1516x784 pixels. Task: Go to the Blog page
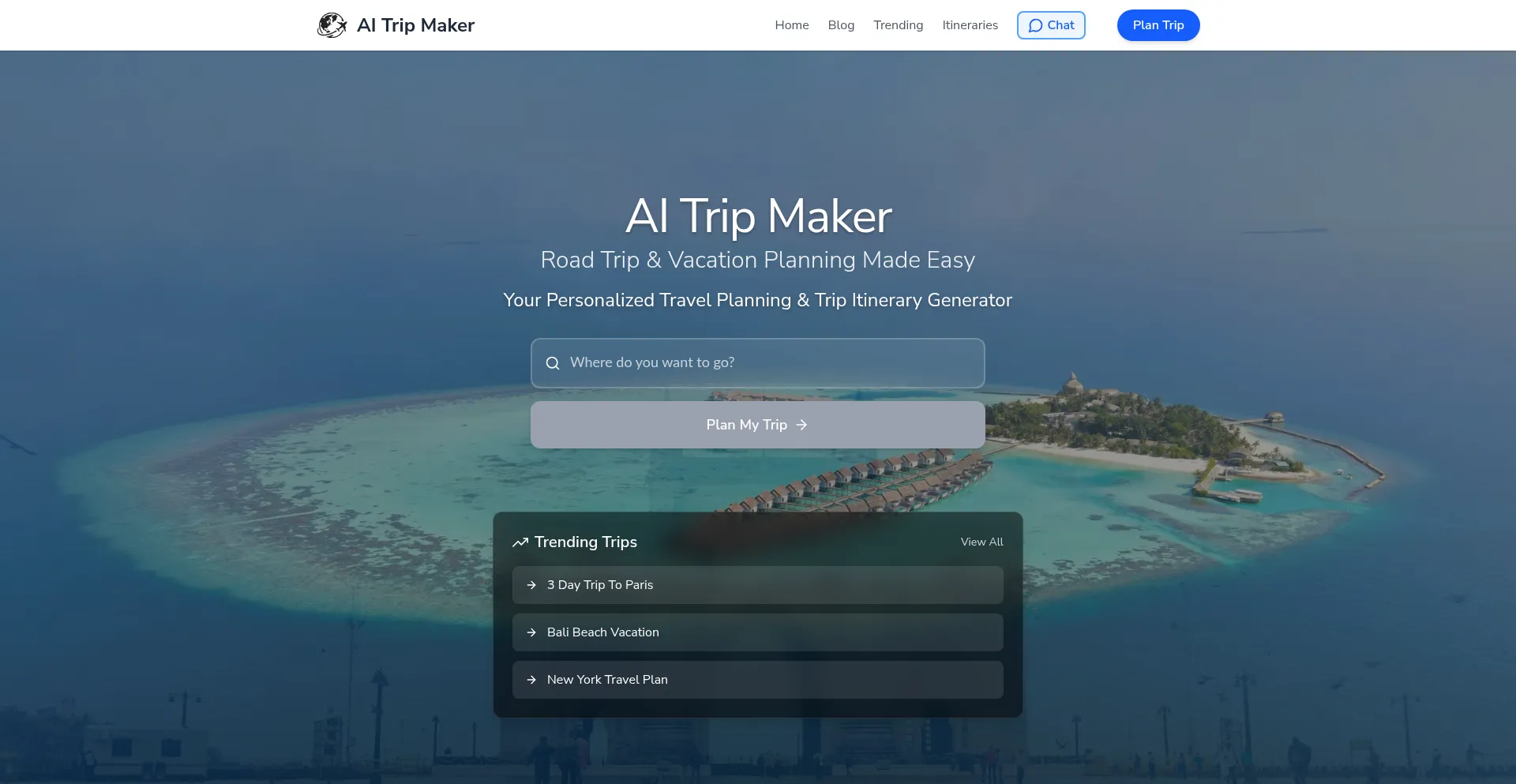[x=841, y=25]
